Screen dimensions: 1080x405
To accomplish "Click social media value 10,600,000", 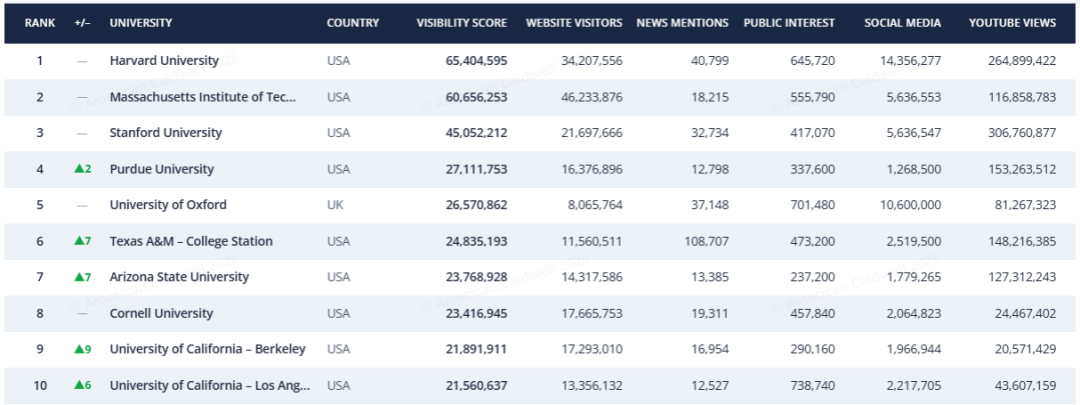I will [910, 205].
